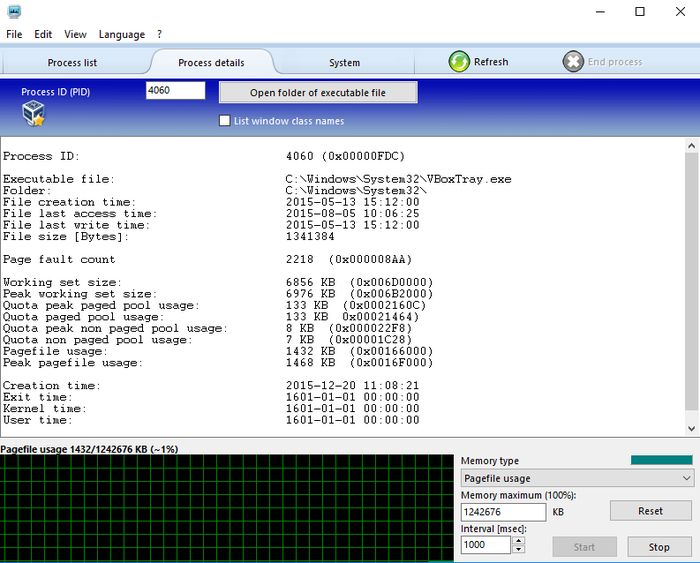Click the green Refresh icon

[459, 62]
